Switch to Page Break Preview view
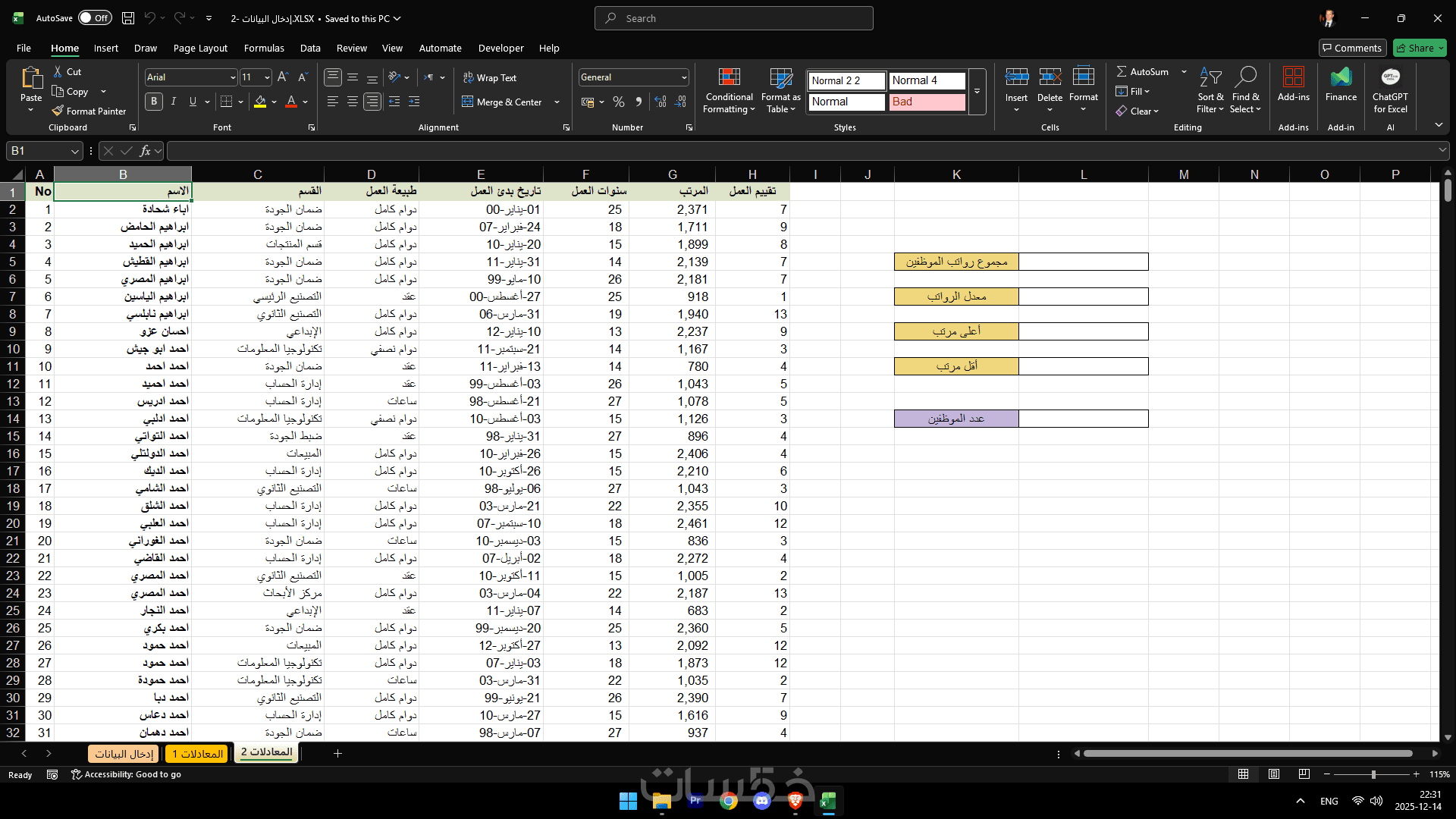Screen dimensions: 1456x819 pyautogui.click(x=1304, y=774)
